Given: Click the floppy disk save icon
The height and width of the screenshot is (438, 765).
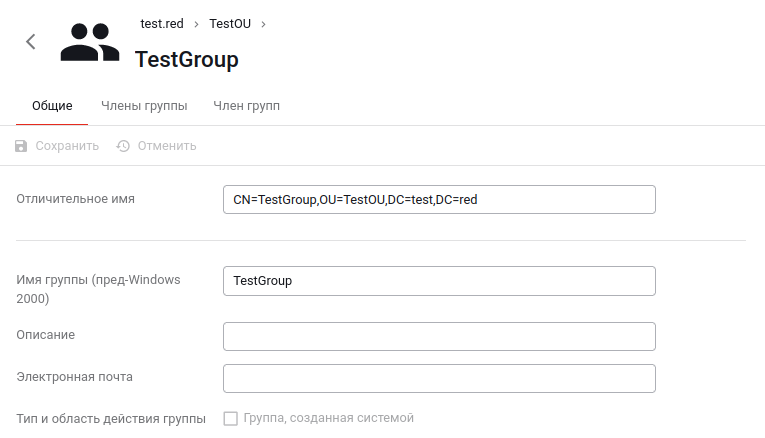Looking at the screenshot, I should click(x=22, y=146).
